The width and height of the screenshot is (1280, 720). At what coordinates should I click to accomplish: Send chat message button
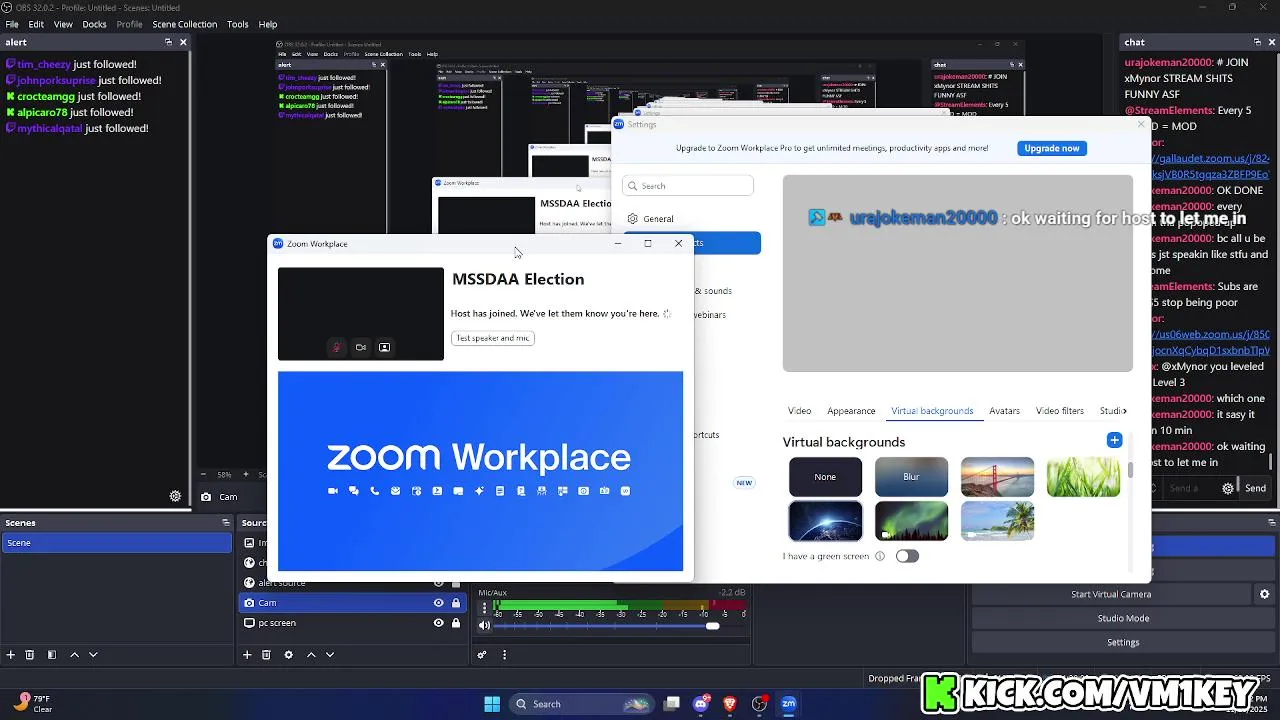pyautogui.click(x=1255, y=488)
